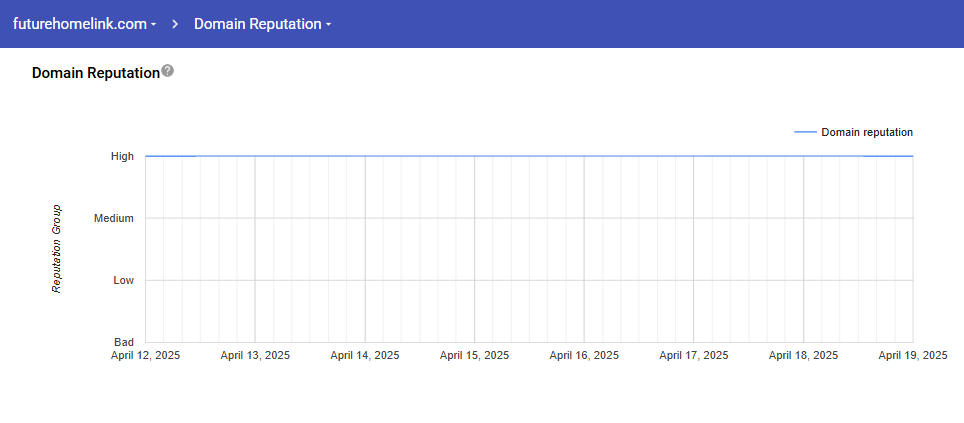Click the blue legend line swatch

click(805, 132)
